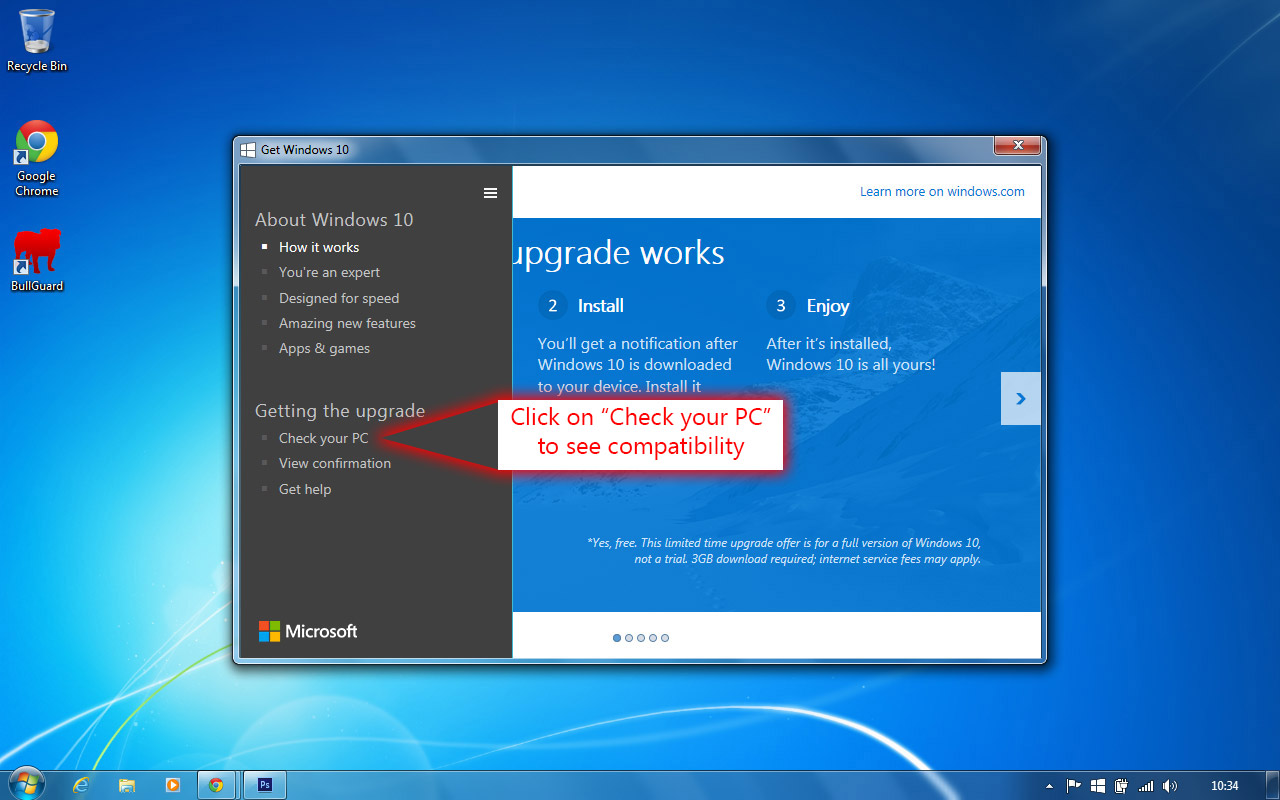Click the Windows logo in the title bar
This screenshot has height=800, width=1280.
point(248,150)
